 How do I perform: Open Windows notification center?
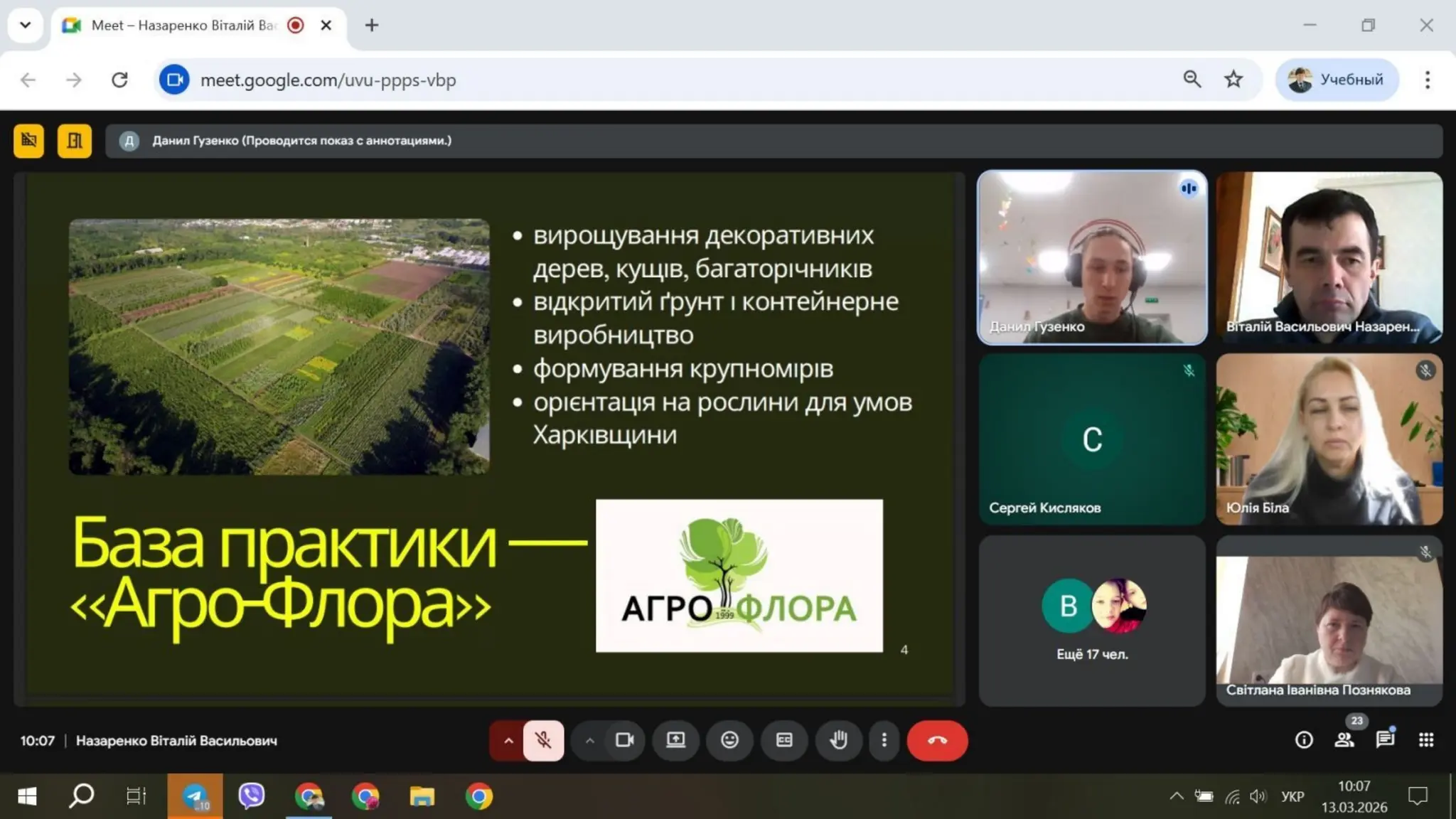1418,796
